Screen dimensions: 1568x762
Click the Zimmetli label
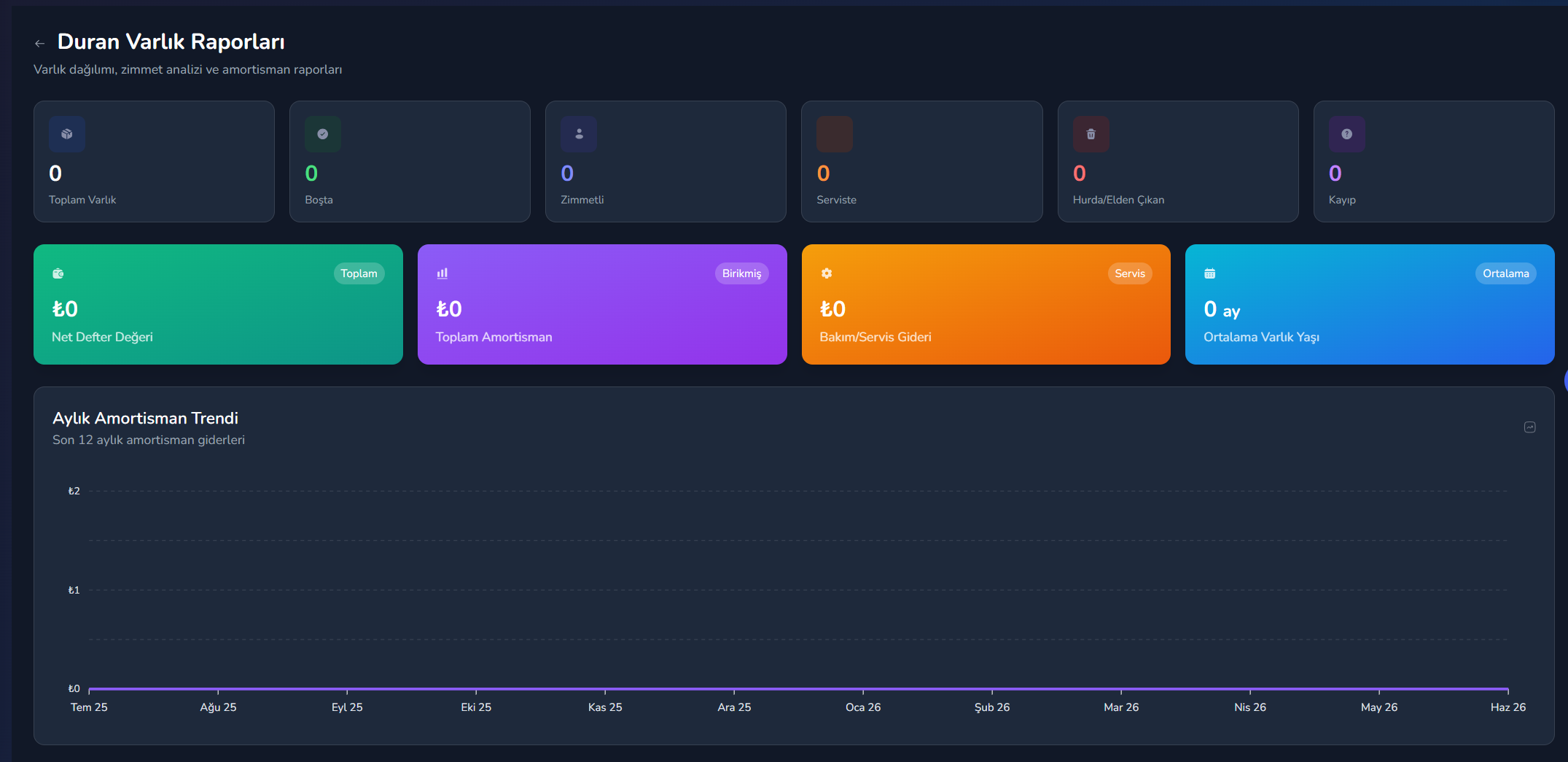coord(582,200)
